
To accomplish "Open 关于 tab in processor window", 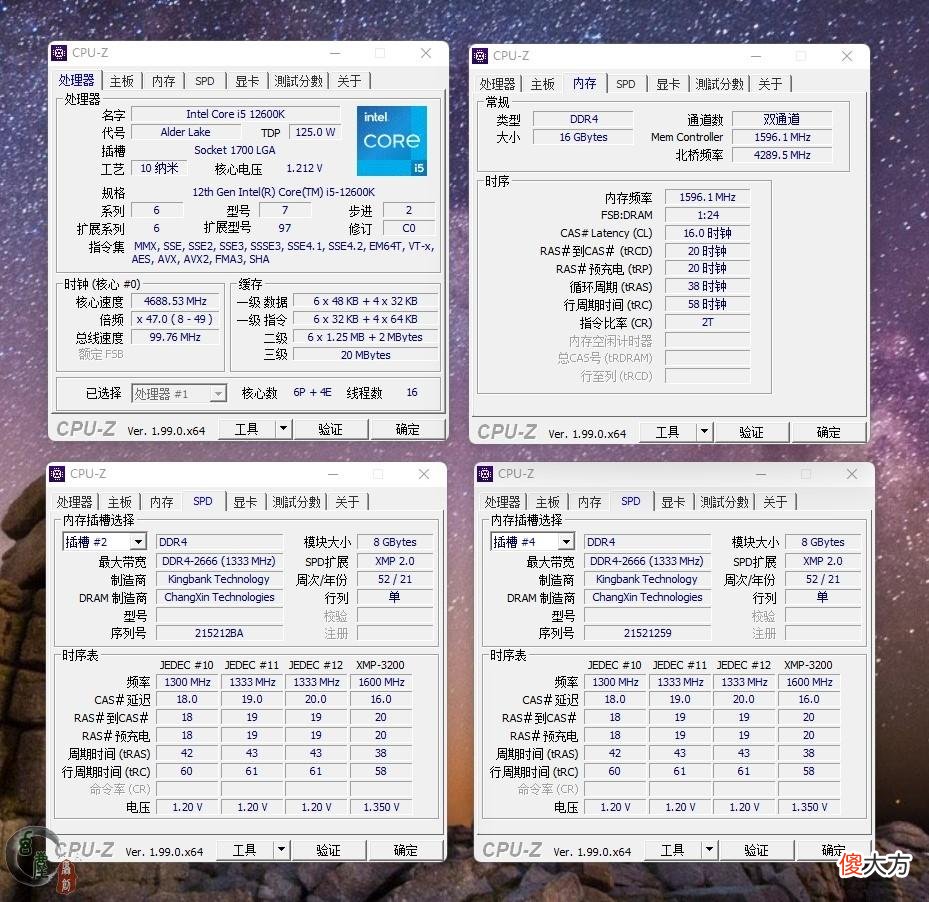I will pos(349,81).
